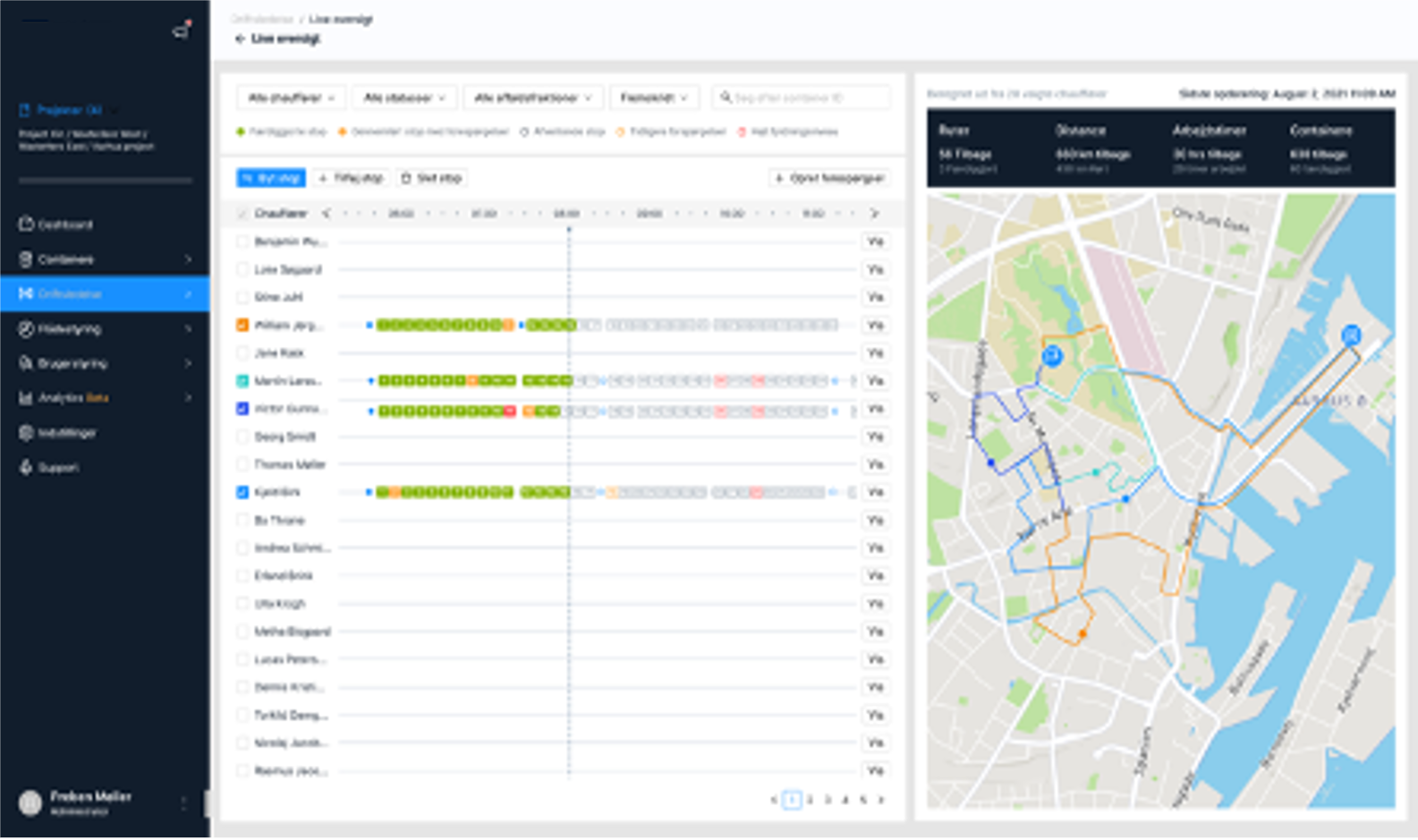Click the first breadcrumb link at top
Image resolution: width=1418 pixels, height=840 pixels.
pyautogui.click(x=262, y=19)
